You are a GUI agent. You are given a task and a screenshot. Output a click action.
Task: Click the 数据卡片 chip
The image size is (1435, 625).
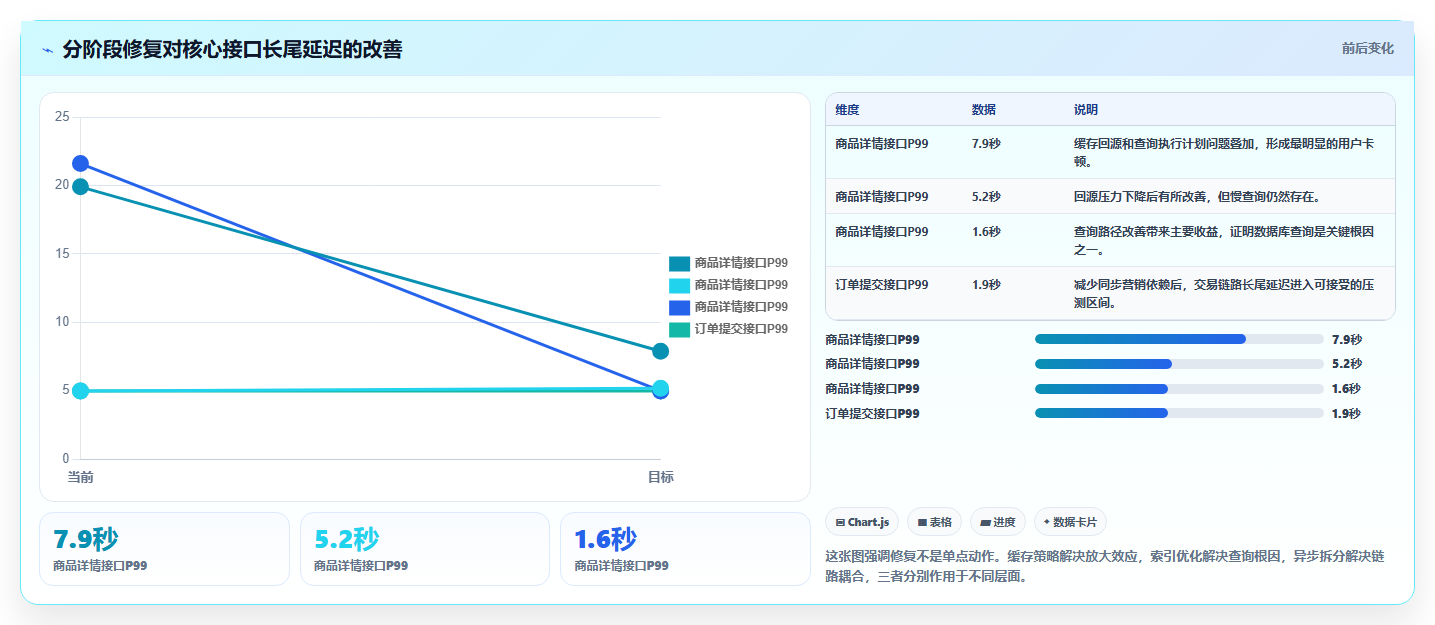(x=1070, y=522)
